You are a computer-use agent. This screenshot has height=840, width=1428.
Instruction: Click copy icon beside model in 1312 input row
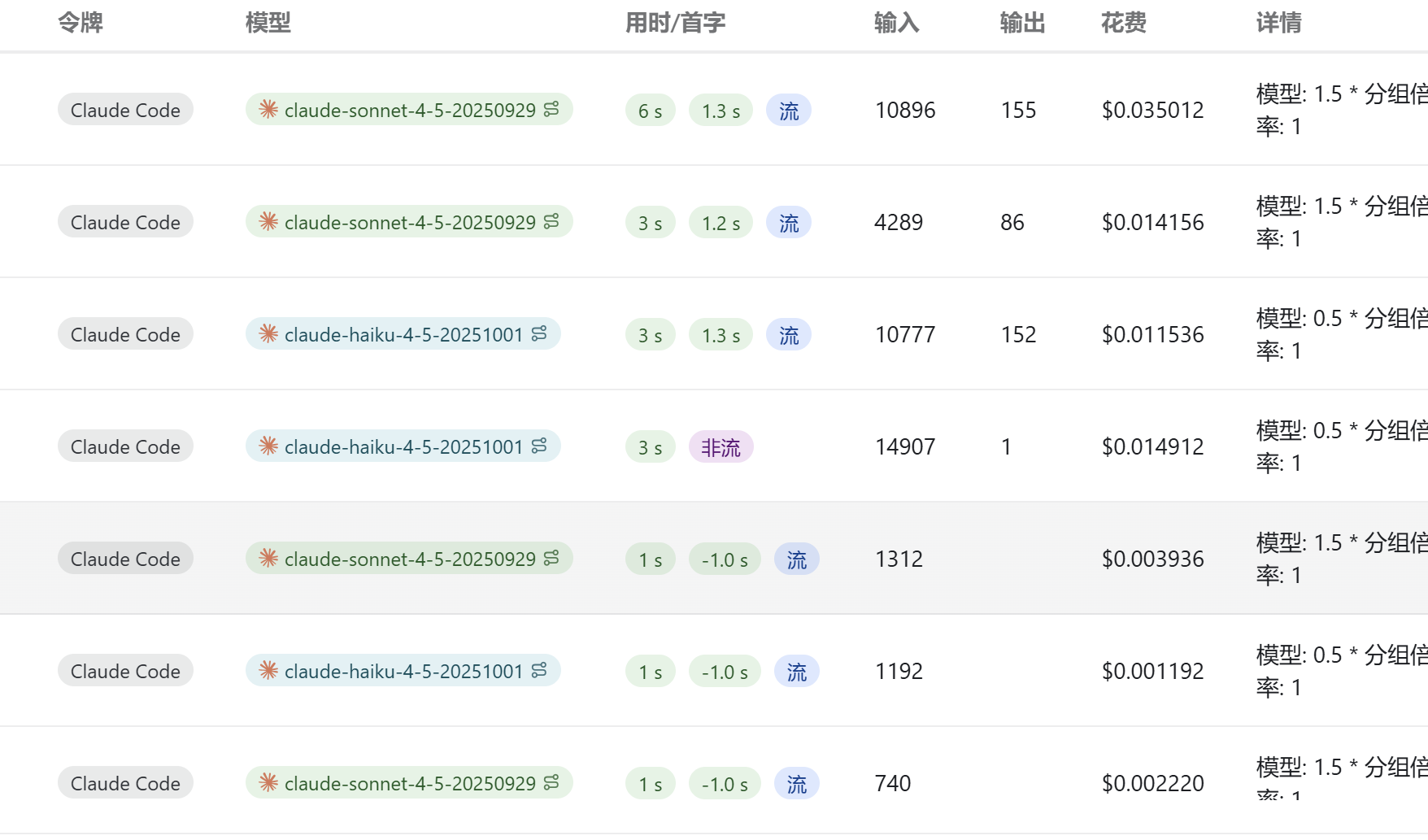click(x=551, y=558)
